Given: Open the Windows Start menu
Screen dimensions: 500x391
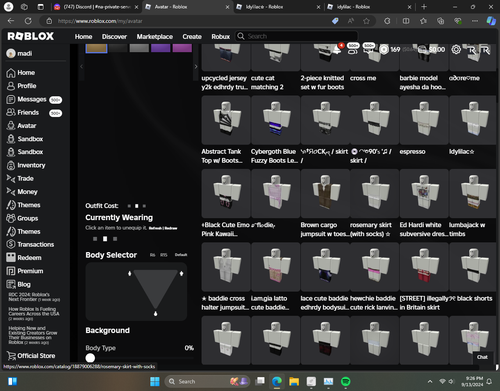Looking at the screenshot, I should pos(155,381).
